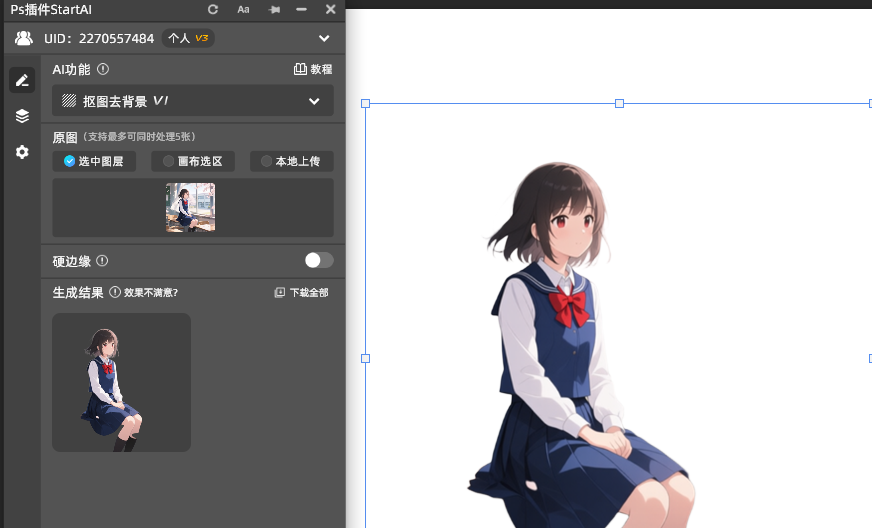The image size is (872, 528).
Task: Click the 个人 V3 membership badge
Action: click(188, 38)
